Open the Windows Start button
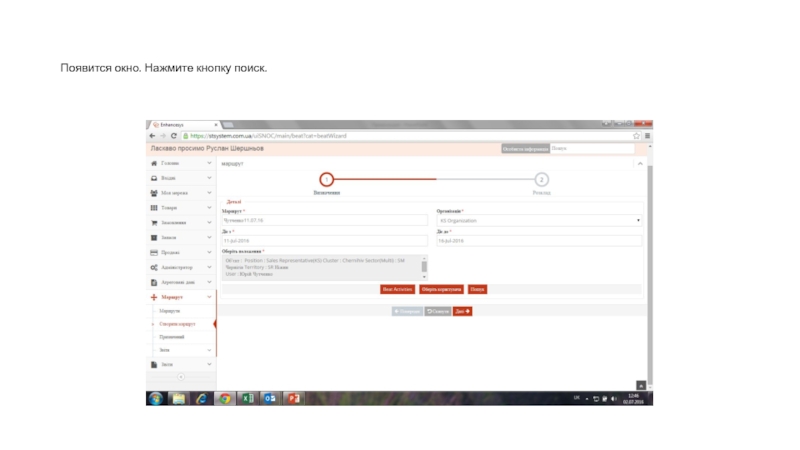 pyautogui.click(x=156, y=398)
